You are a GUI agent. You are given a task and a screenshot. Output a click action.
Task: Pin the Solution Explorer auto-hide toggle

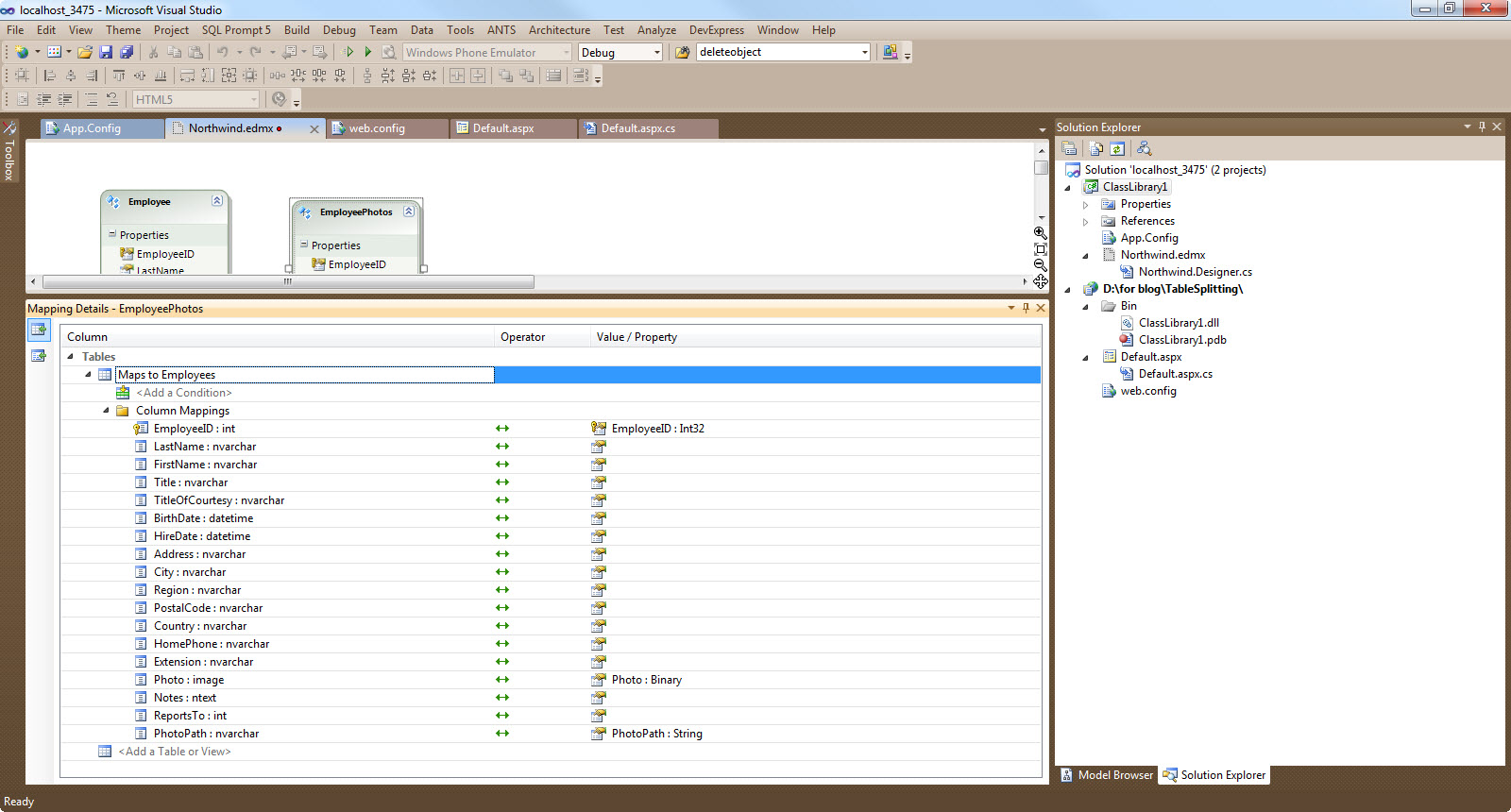[1482, 127]
